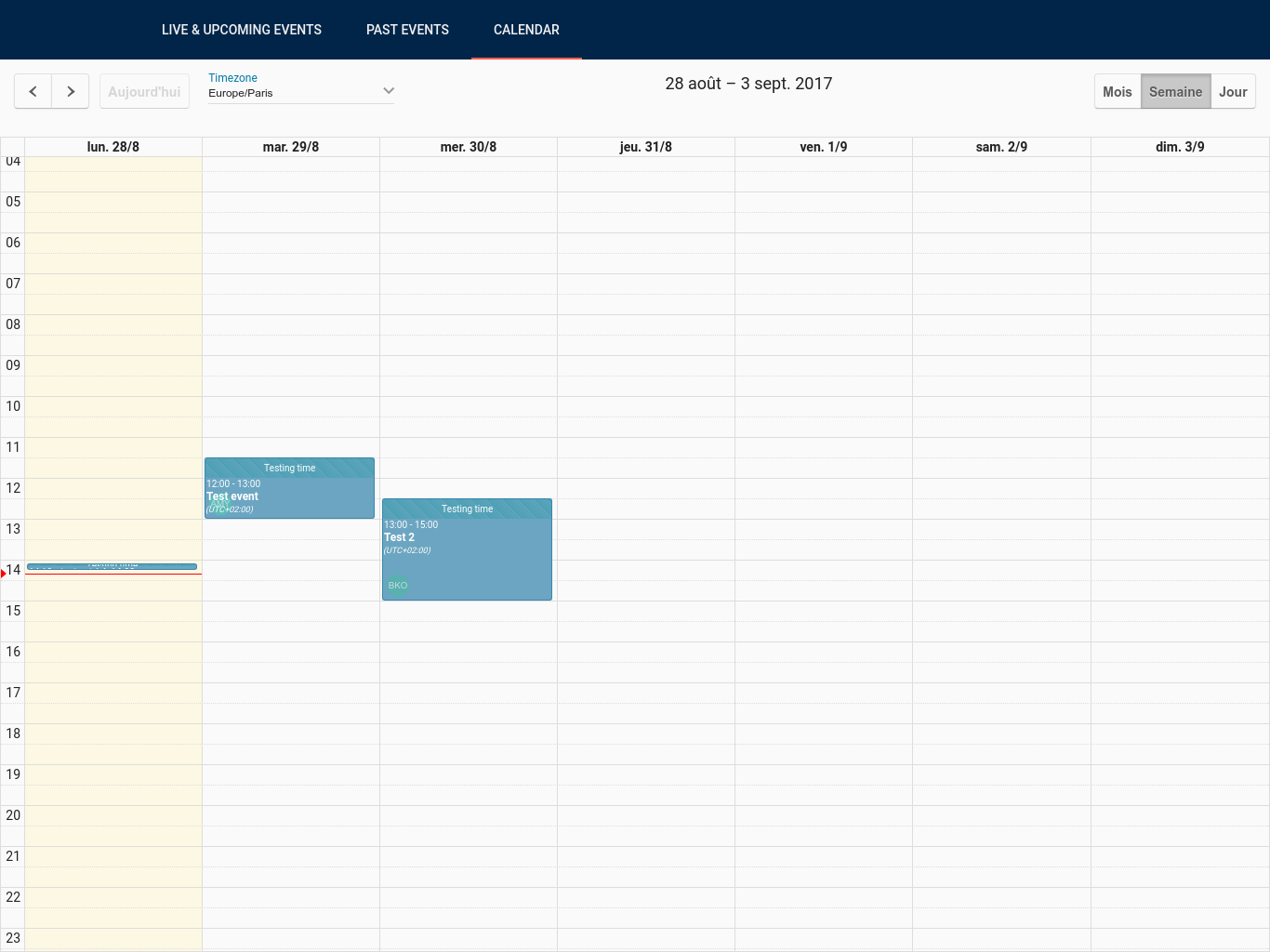Image resolution: width=1270 pixels, height=952 pixels.
Task: Go to the next week arrow
Action: click(71, 91)
